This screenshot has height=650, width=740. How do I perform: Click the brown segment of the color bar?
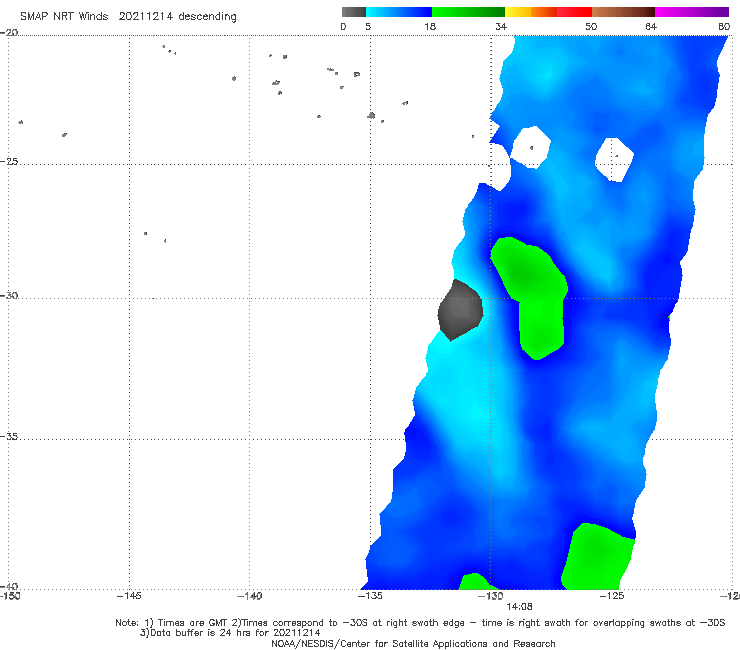point(623,12)
